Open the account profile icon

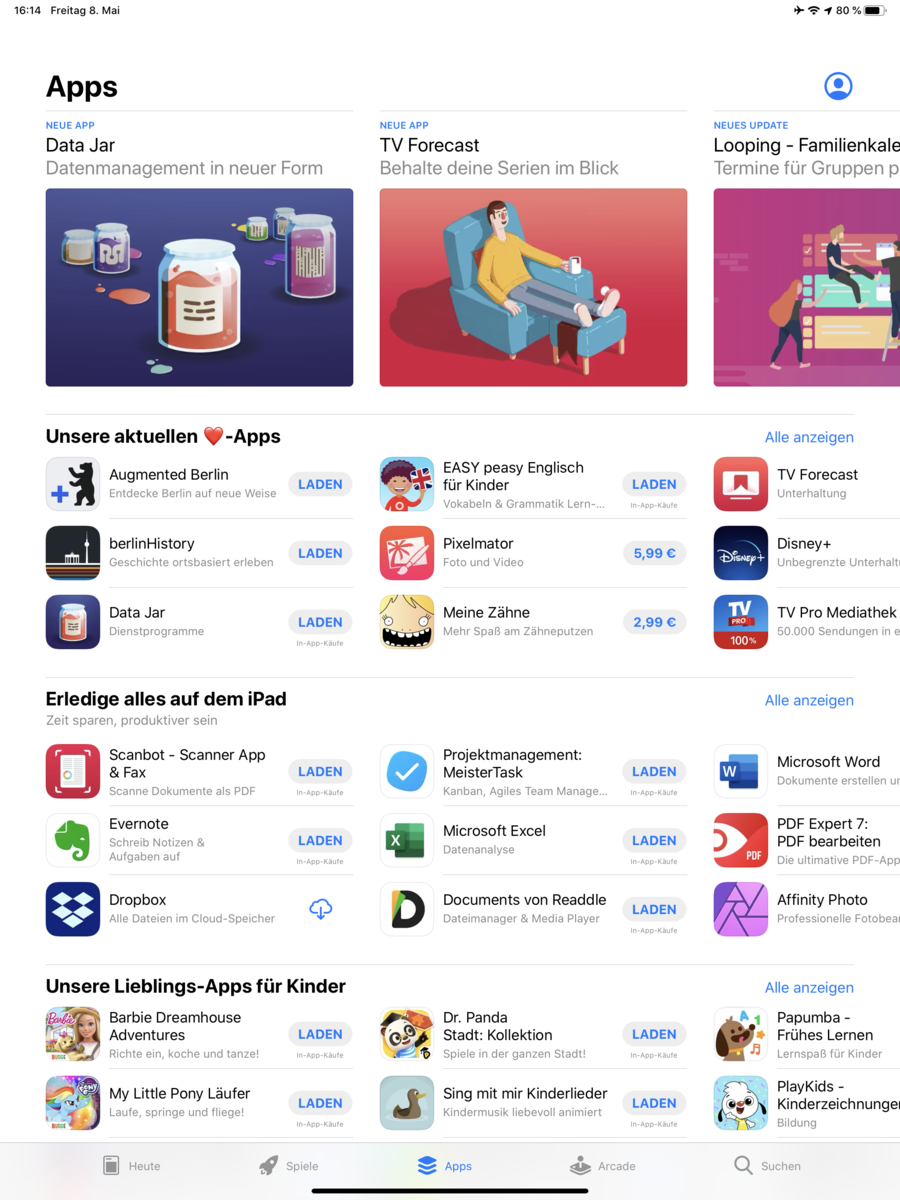coord(838,86)
